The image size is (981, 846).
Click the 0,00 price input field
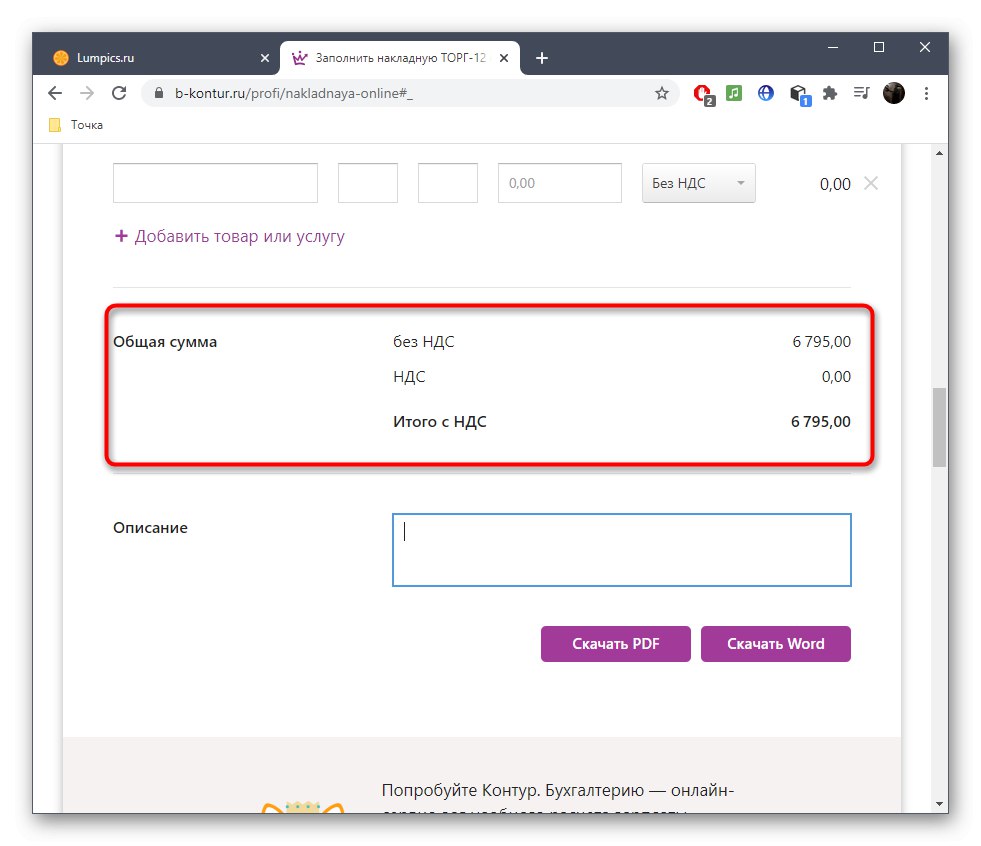(x=560, y=183)
